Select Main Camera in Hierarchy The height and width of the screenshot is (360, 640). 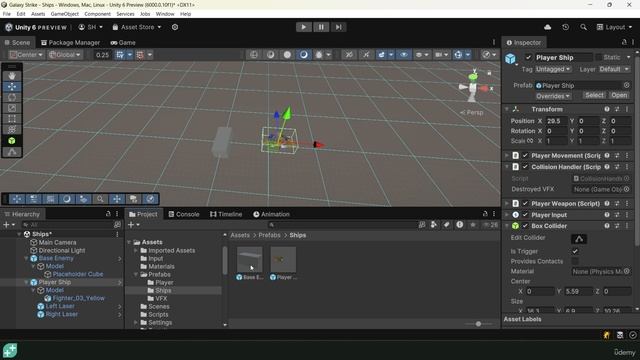point(57,242)
